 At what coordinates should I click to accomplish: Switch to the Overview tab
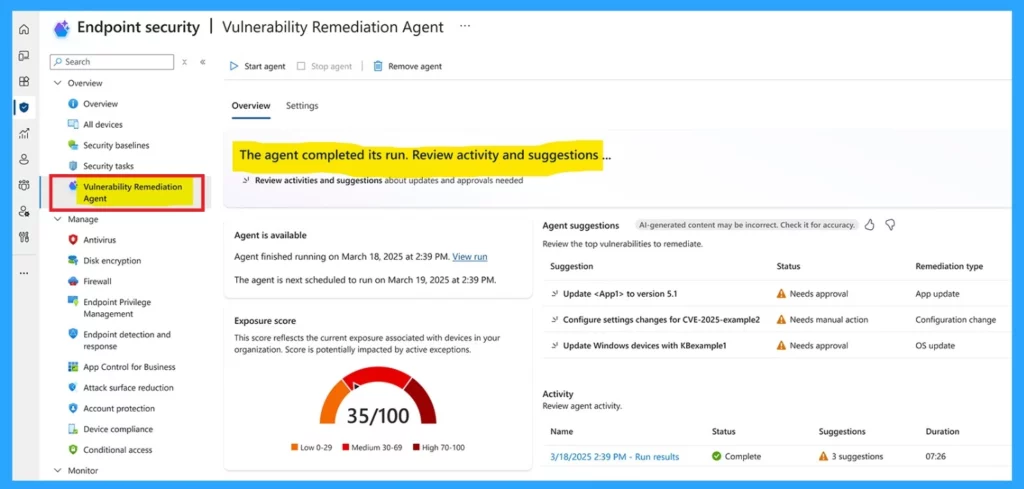tap(251, 106)
